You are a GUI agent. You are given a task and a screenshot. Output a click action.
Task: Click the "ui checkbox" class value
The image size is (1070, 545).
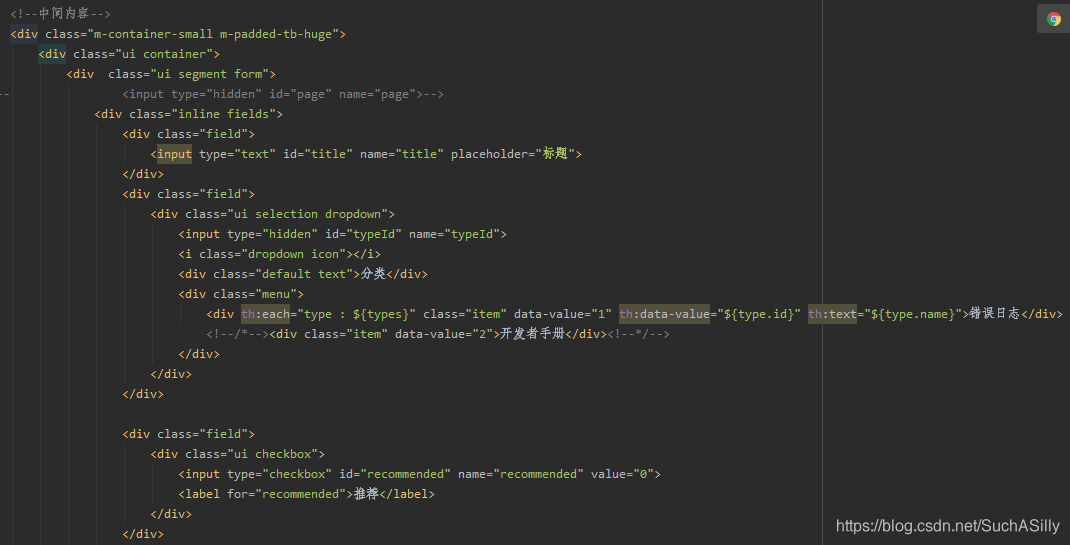[271, 454]
